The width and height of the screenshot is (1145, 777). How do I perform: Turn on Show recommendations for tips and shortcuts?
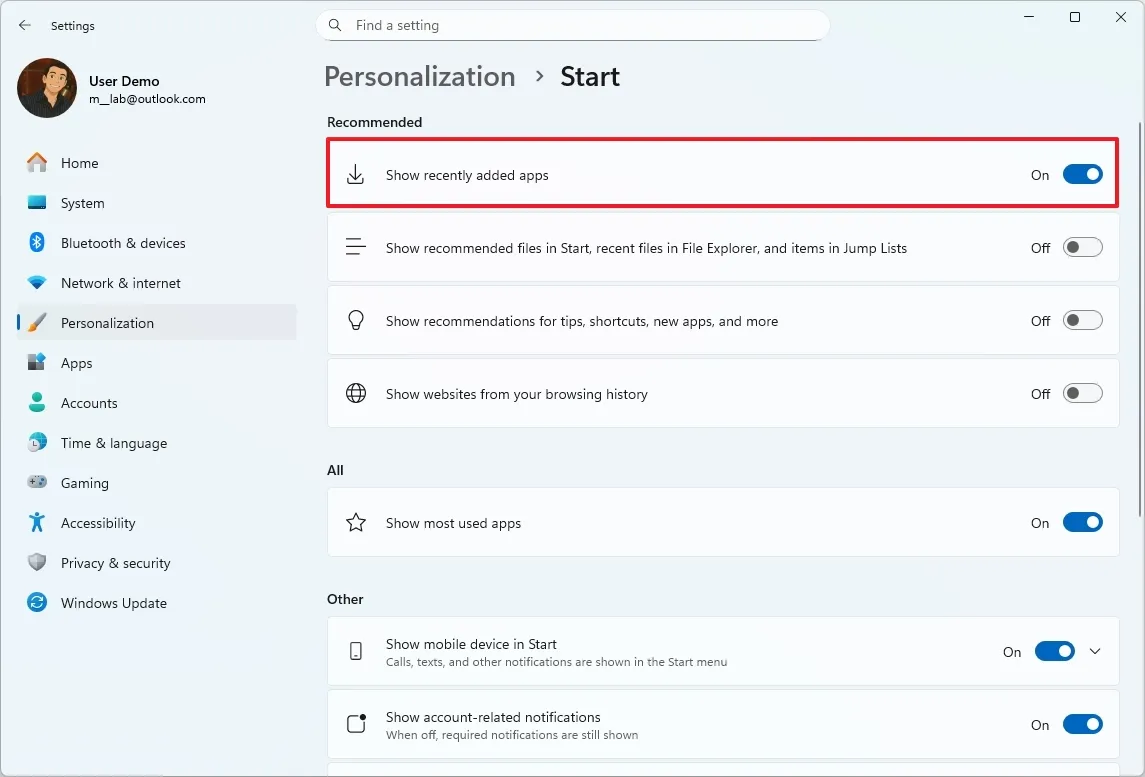pyautogui.click(x=1082, y=320)
